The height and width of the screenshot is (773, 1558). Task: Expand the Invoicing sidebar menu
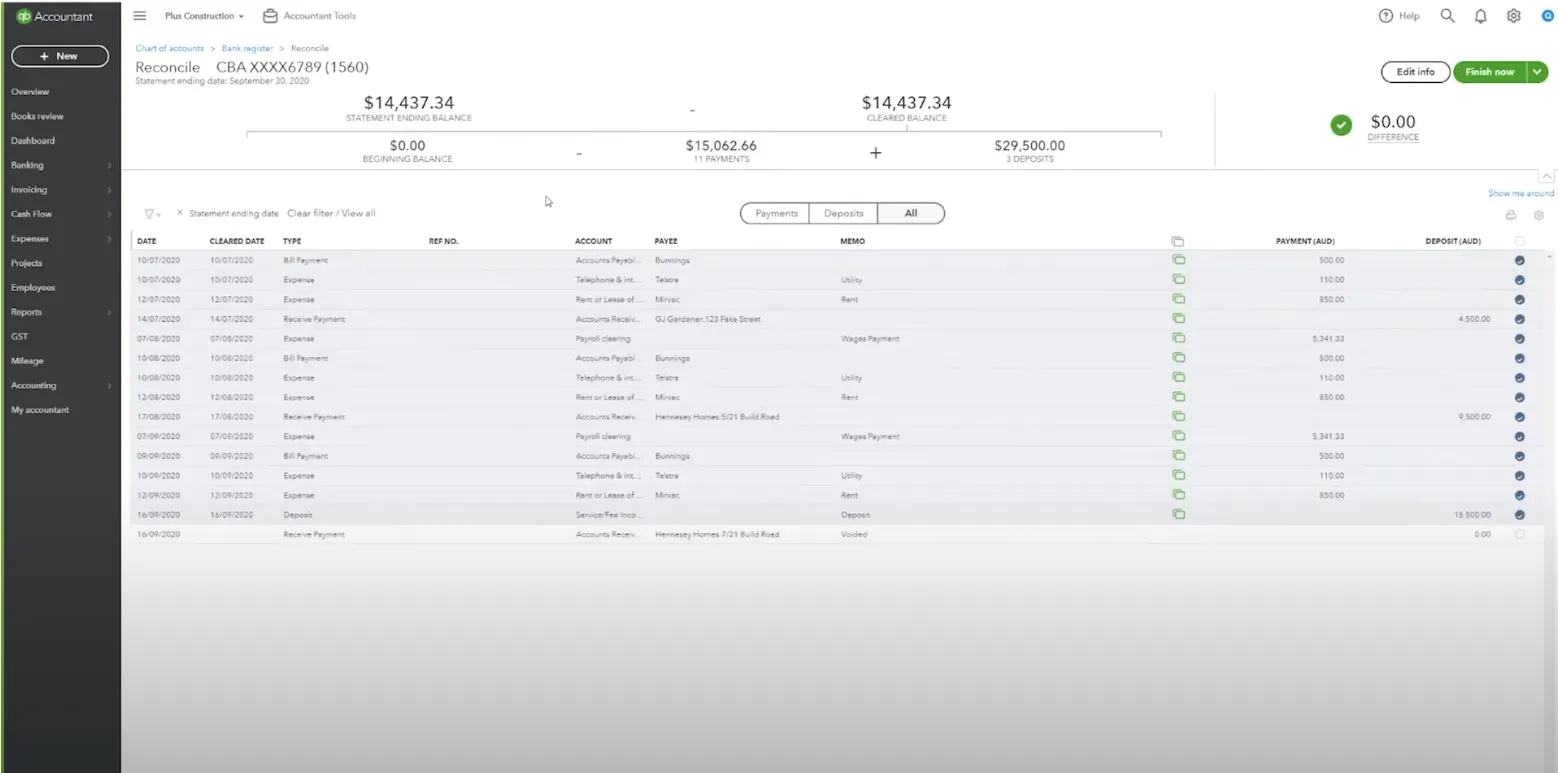click(x=60, y=189)
